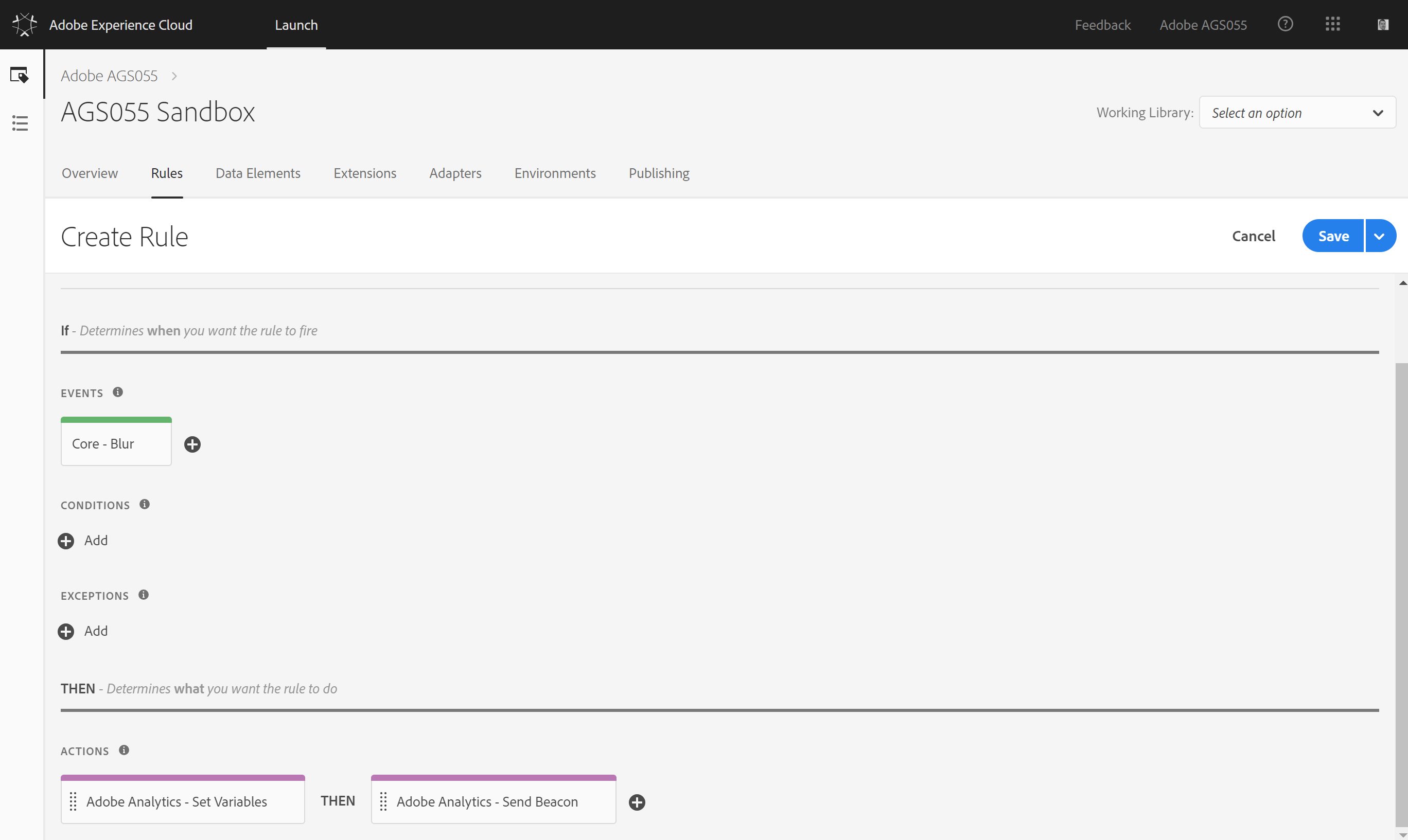
Task: Click the properties sidebar icon
Action: pyautogui.click(x=19, y=75)
